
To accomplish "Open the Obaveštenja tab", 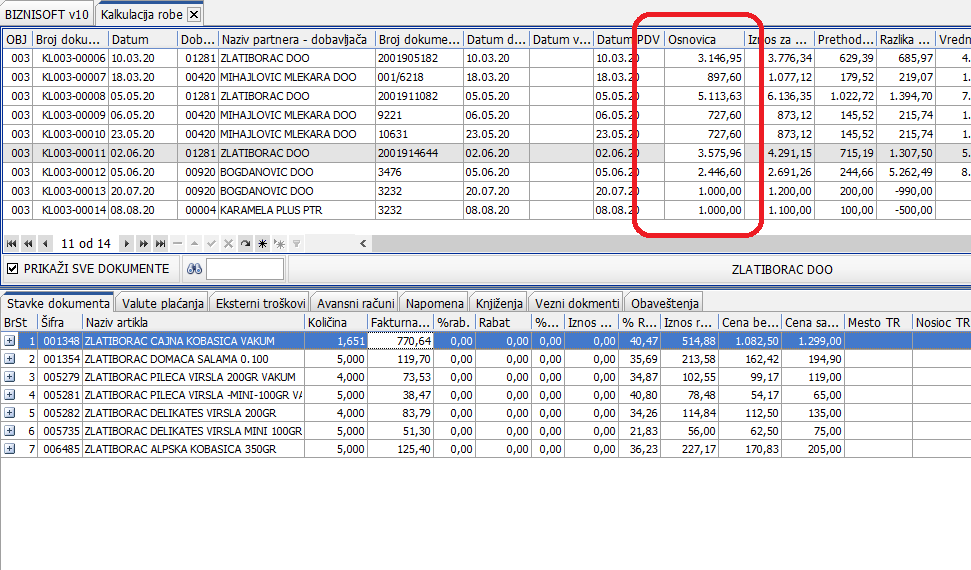I will [664, 303].
